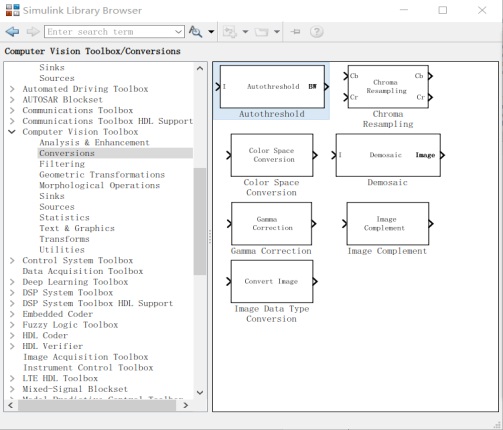Close the Simulink Library Browser window
The width and height of the screenshot is (503, 430).
pos(482,10)
